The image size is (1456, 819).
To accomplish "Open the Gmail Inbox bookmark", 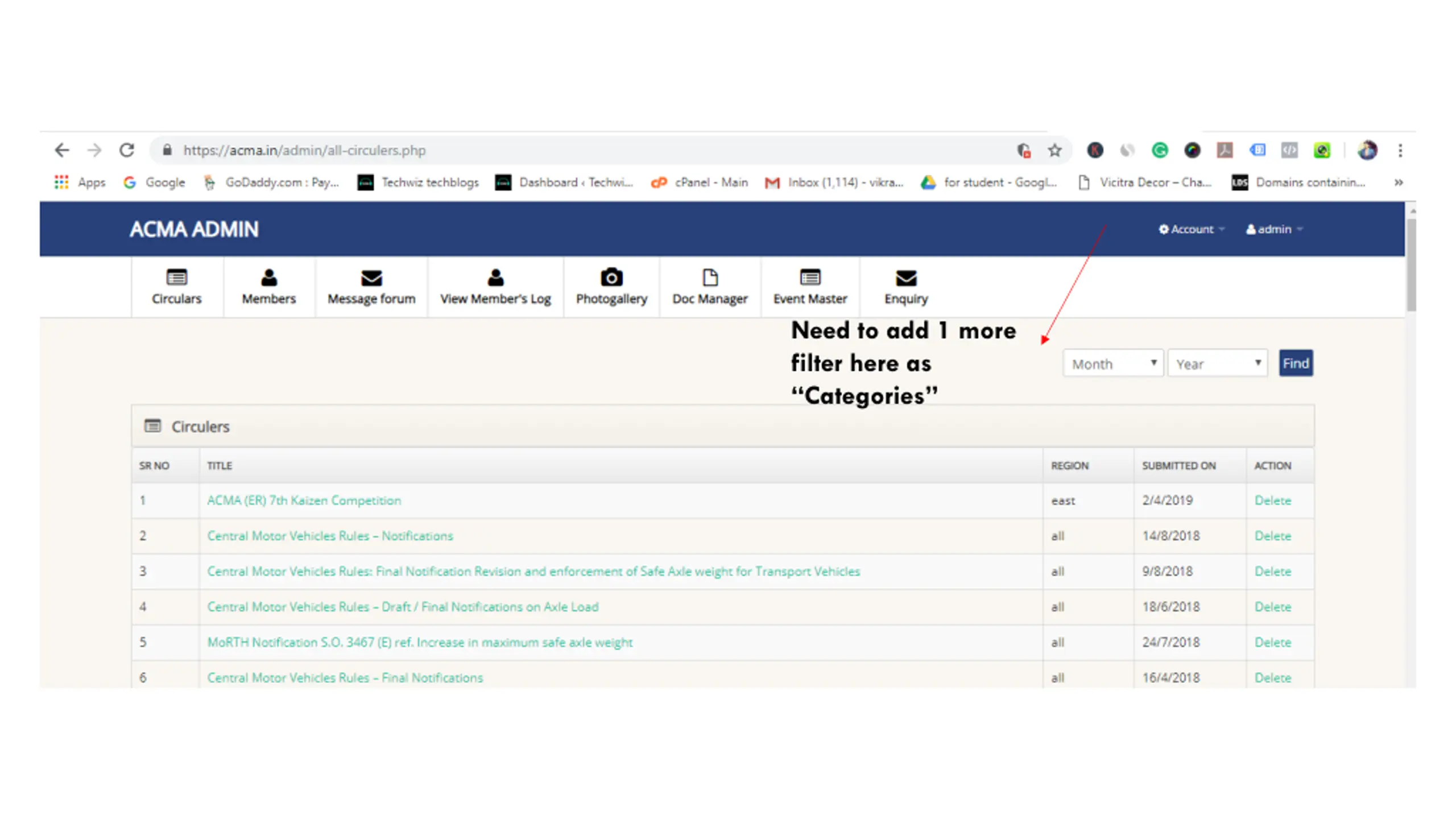I will [x=834, y=182].
